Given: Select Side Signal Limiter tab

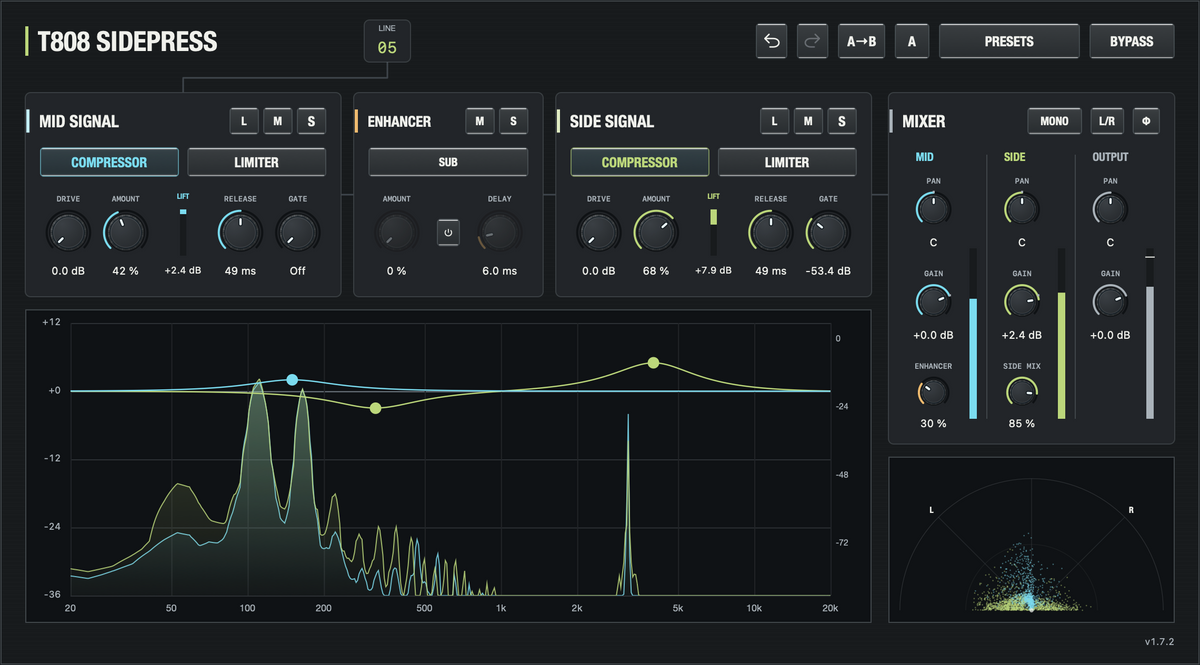Looking at the screenshot, I should [x=787, y=162].
